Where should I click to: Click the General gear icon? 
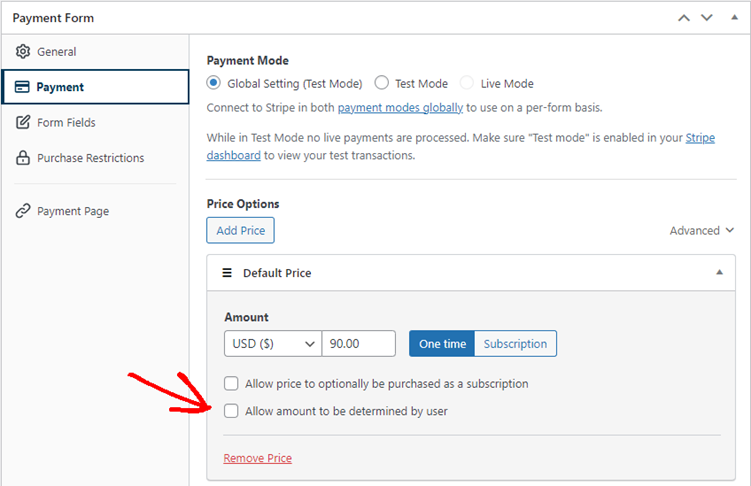click(23, 51)
